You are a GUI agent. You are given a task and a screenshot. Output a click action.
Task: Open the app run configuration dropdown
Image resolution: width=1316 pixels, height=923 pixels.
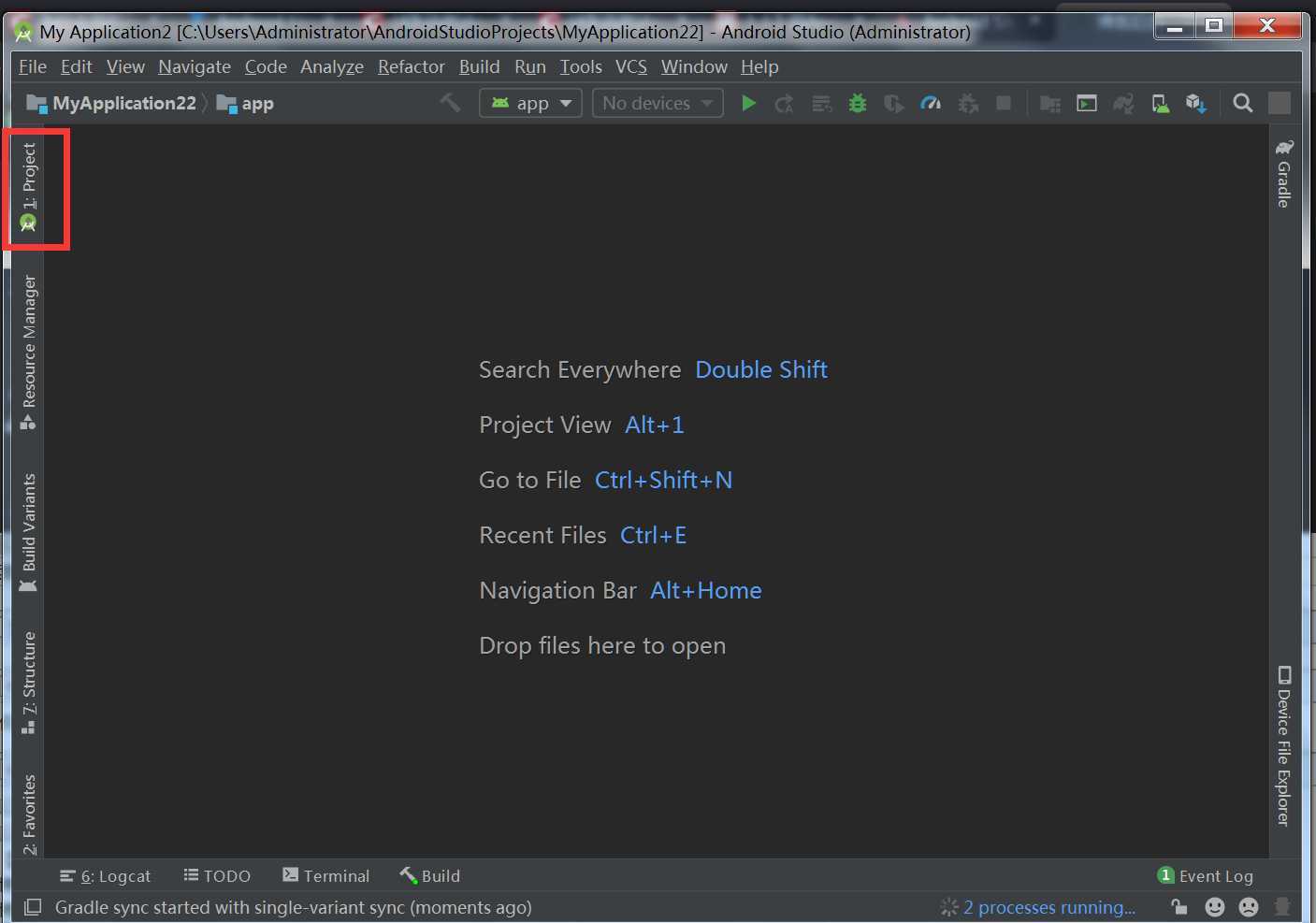(530, 103)
